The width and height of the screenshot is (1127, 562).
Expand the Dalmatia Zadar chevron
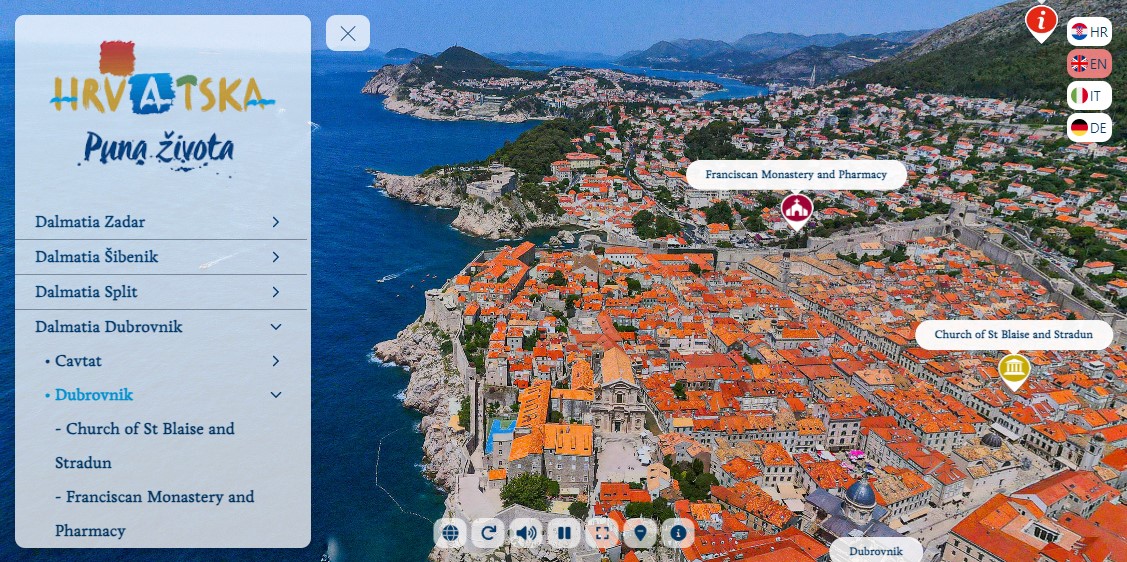(x=275, y=222)
